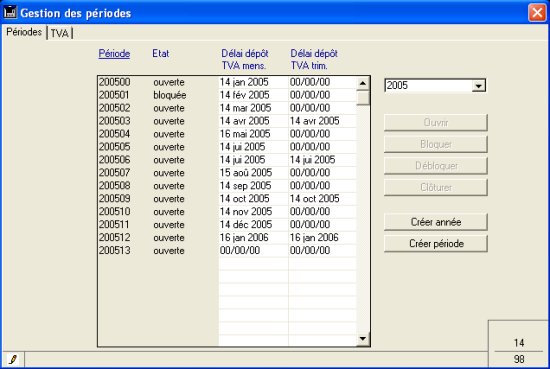Select period 200509 row

(227, 199)
